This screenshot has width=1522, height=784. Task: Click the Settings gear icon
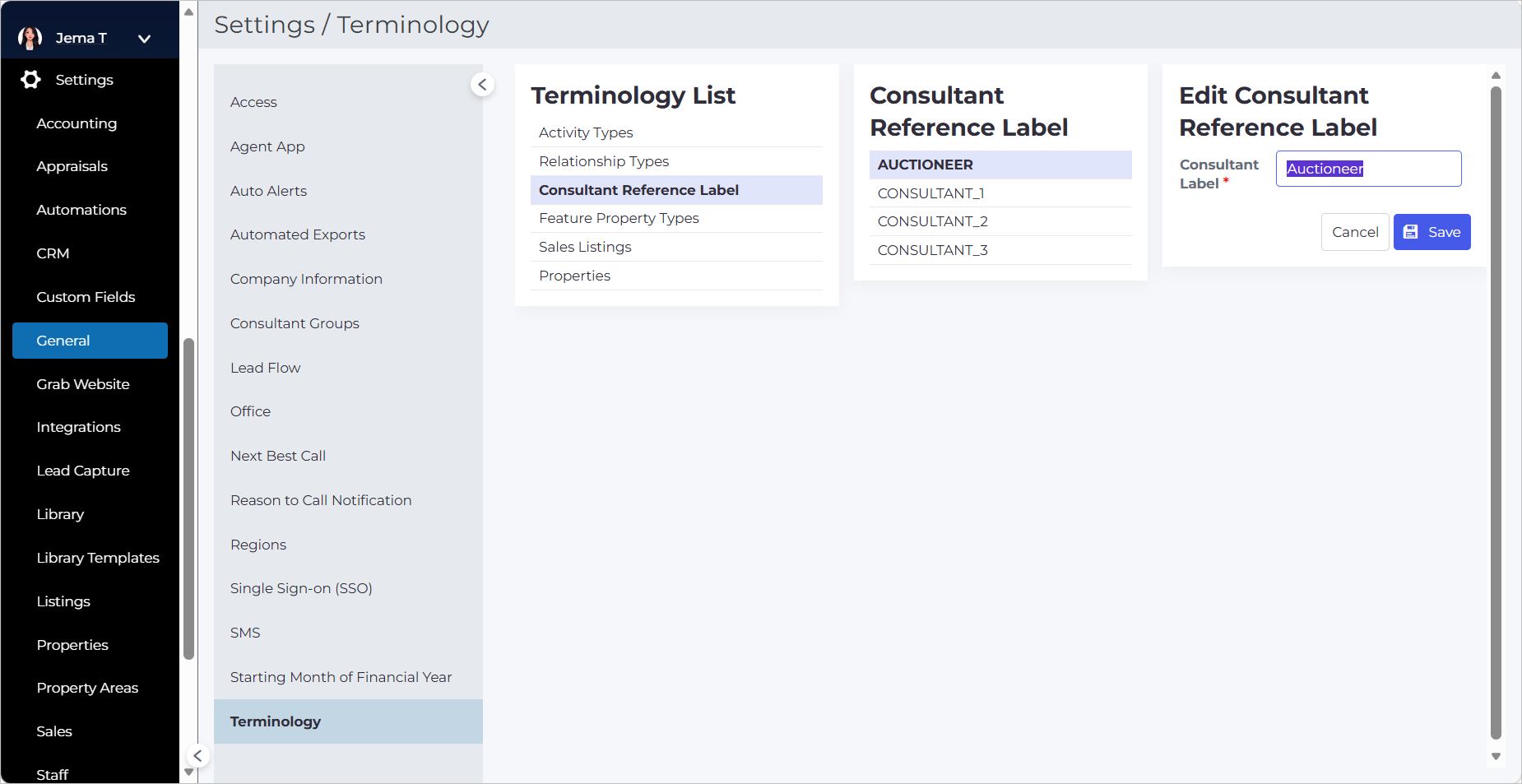click(30, 80)
